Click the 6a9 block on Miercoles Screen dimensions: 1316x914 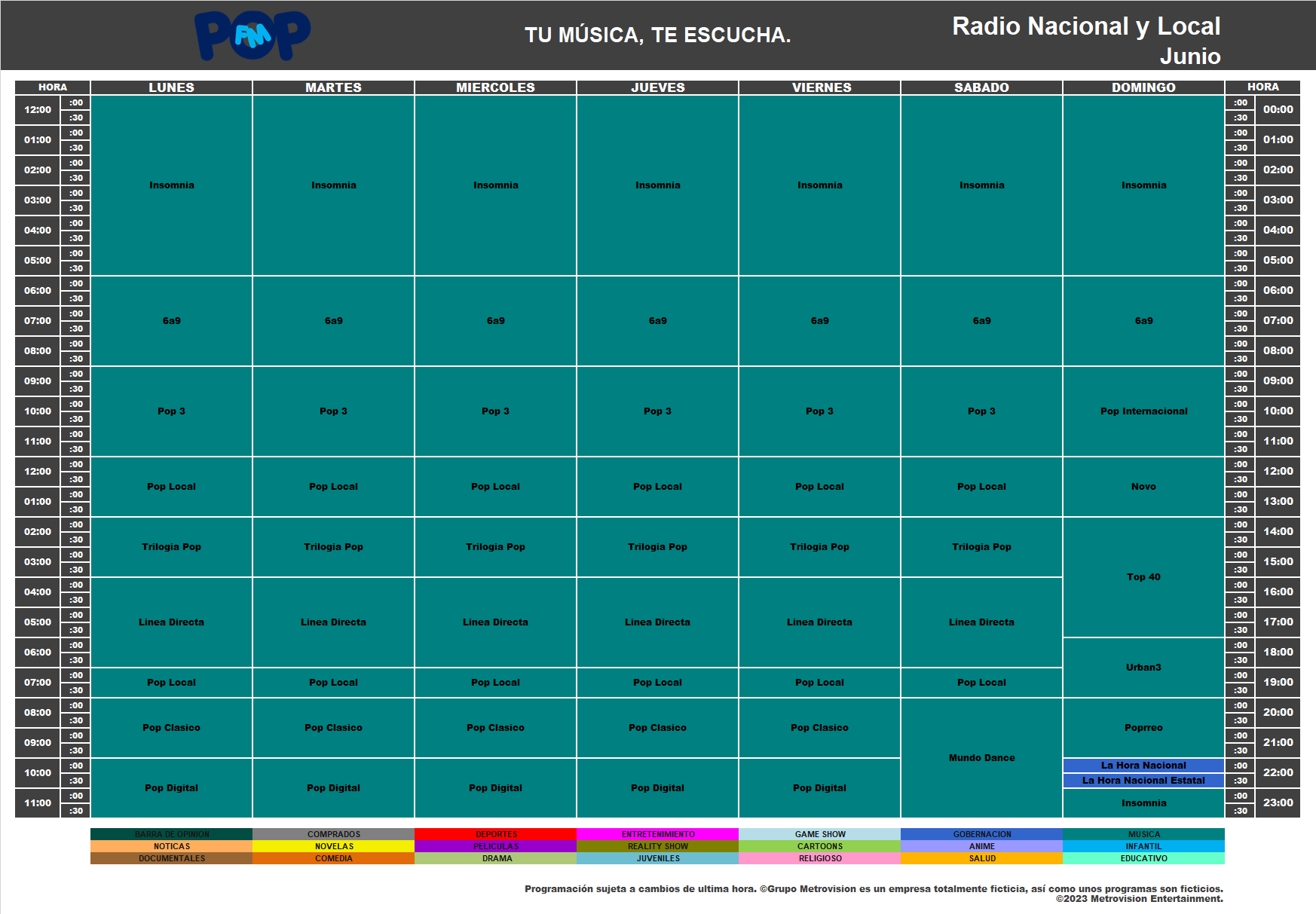(x=495, y=321)
